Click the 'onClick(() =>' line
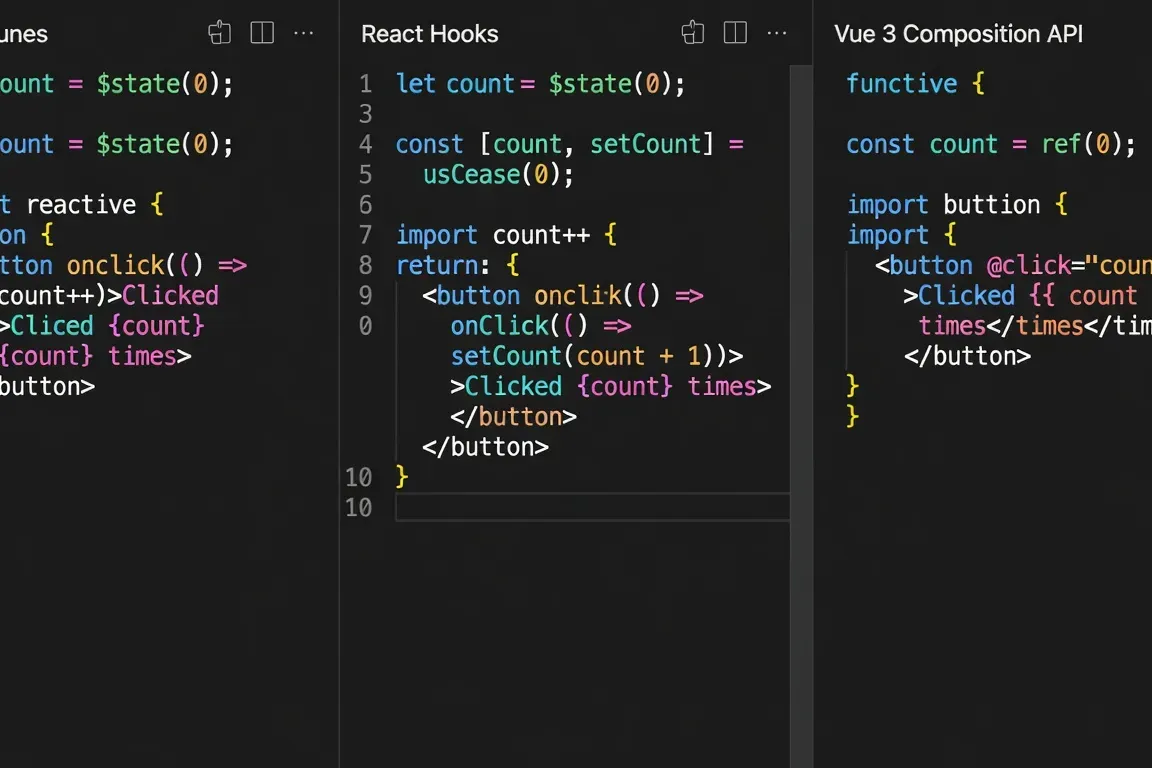The height and width of the screenshot is (768, 1152). click(541, 326)
